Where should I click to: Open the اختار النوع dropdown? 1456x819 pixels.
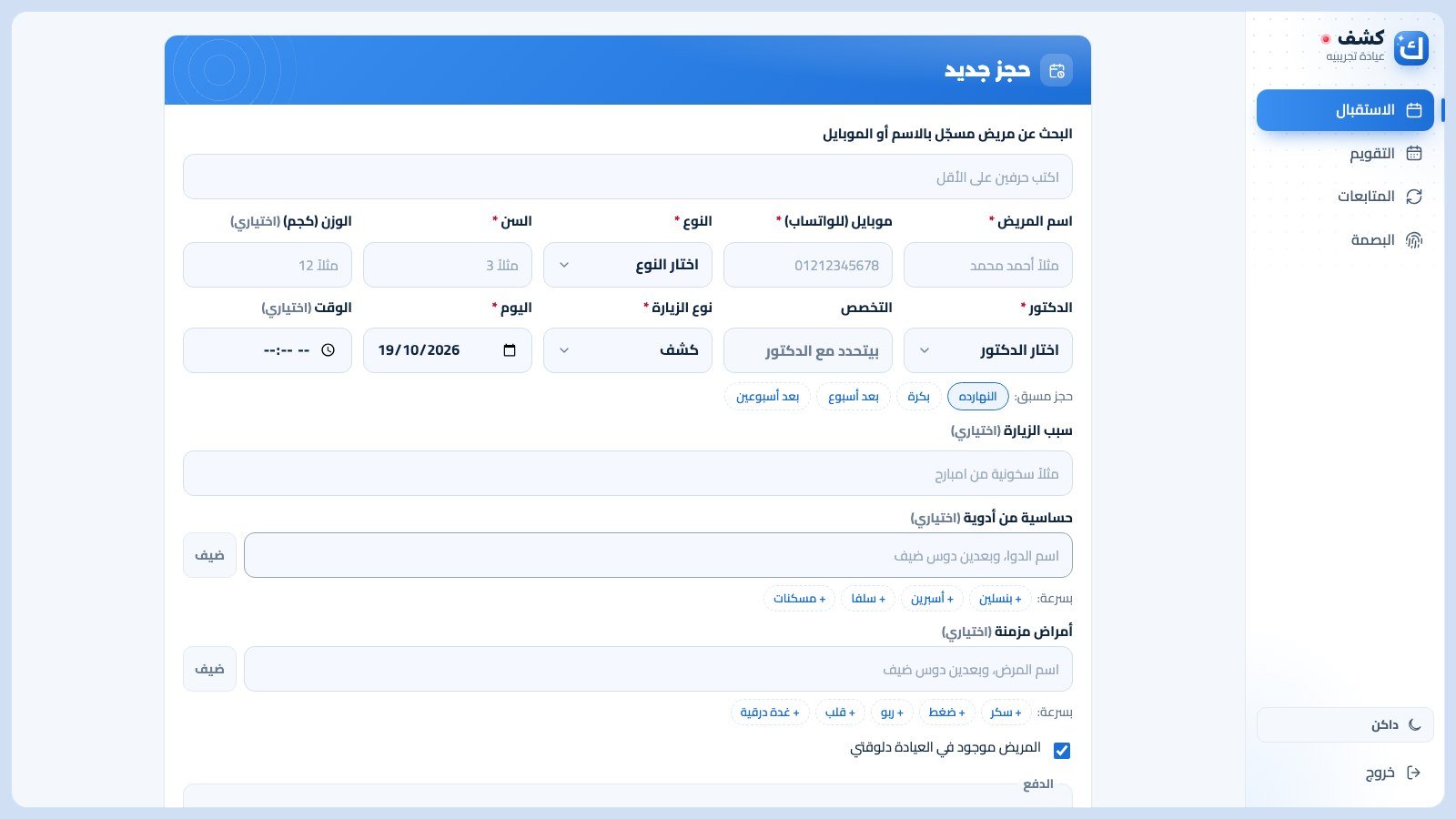tap(628, 265)
